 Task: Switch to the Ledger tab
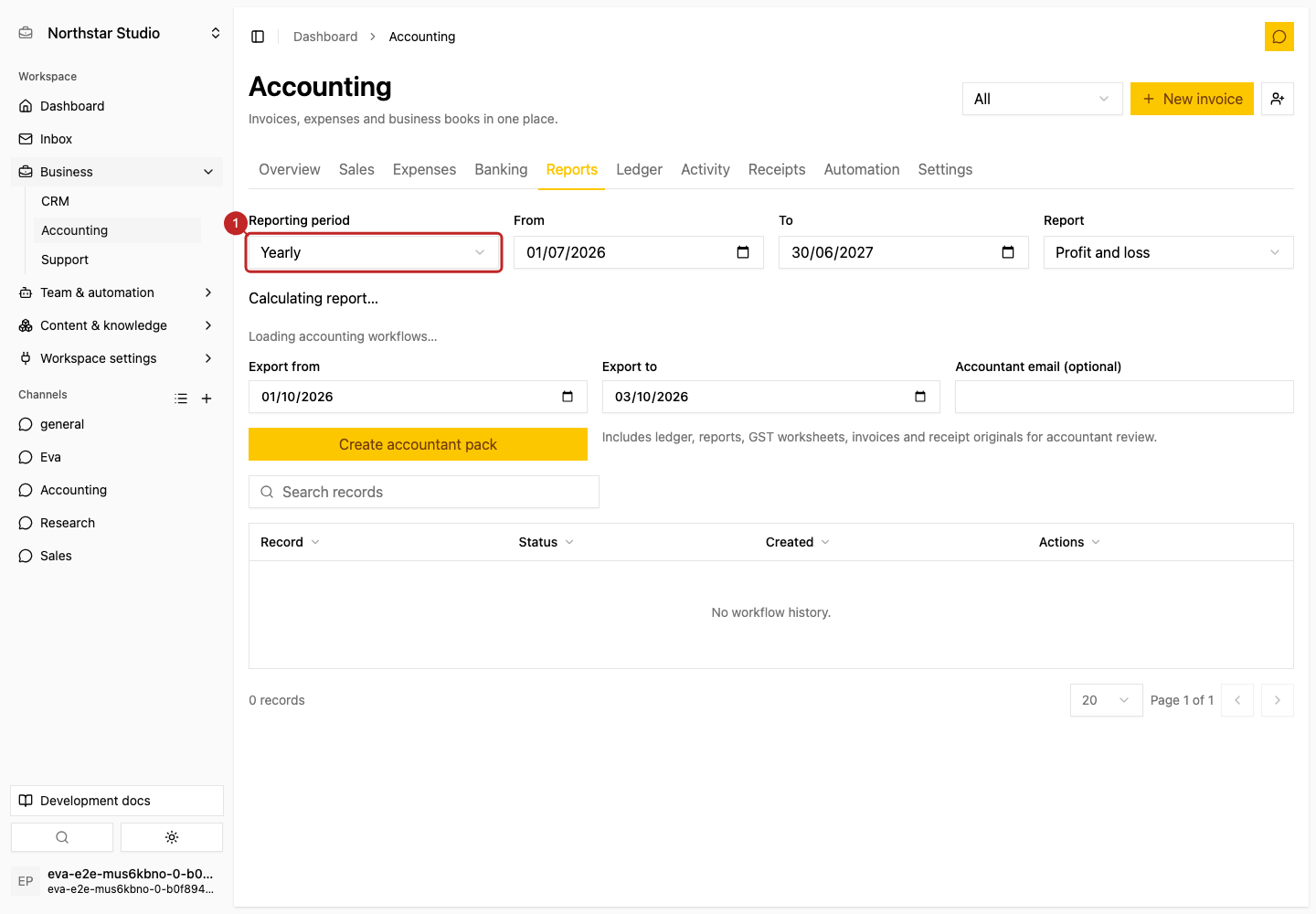[x=639, y=170]
